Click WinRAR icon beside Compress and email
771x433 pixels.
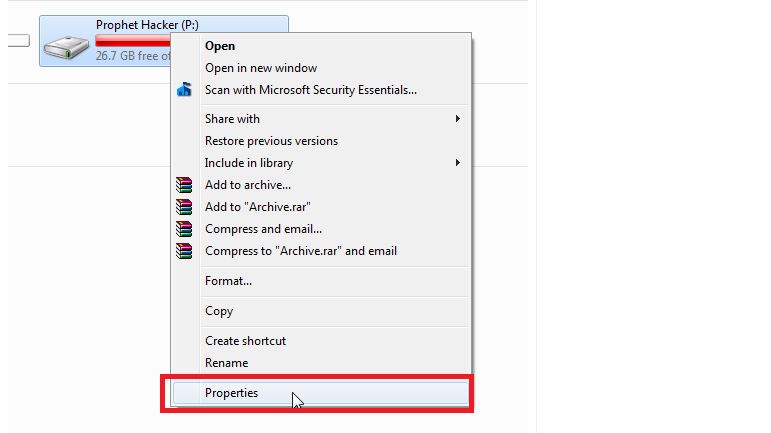pyautogui.click(x=184, y=229)
